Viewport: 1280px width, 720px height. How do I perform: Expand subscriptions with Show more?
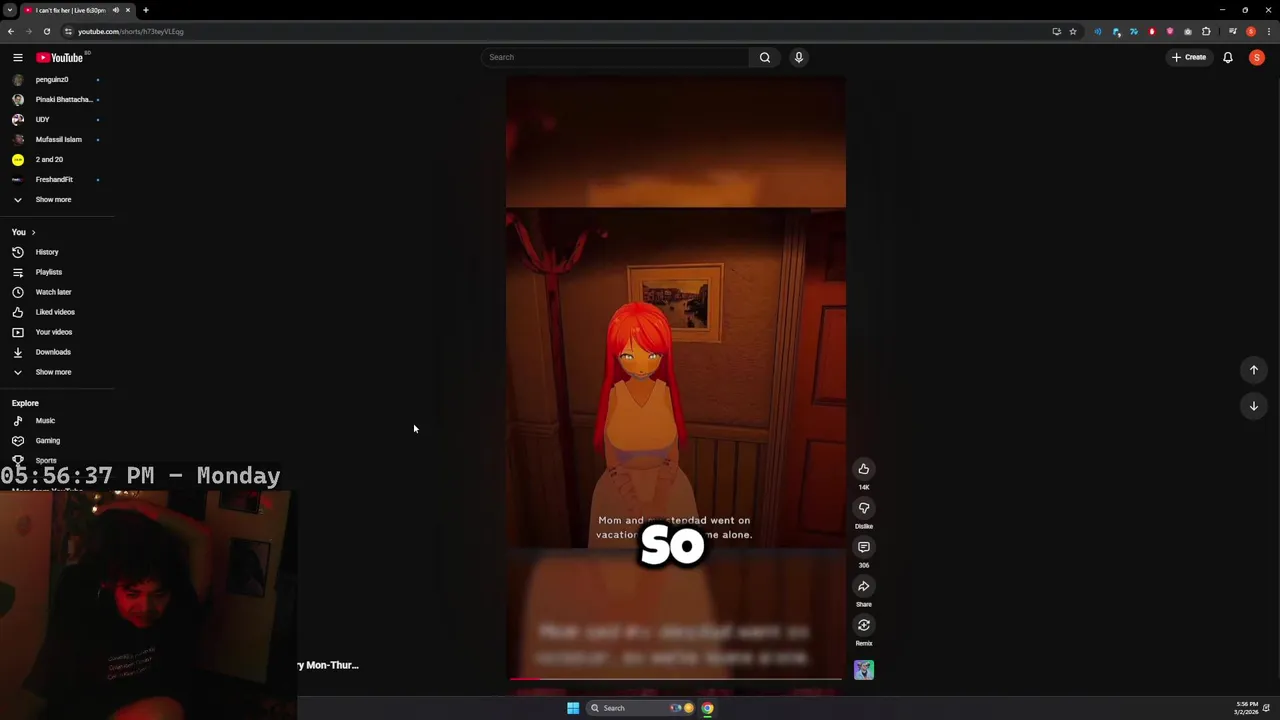coord(53,199)
